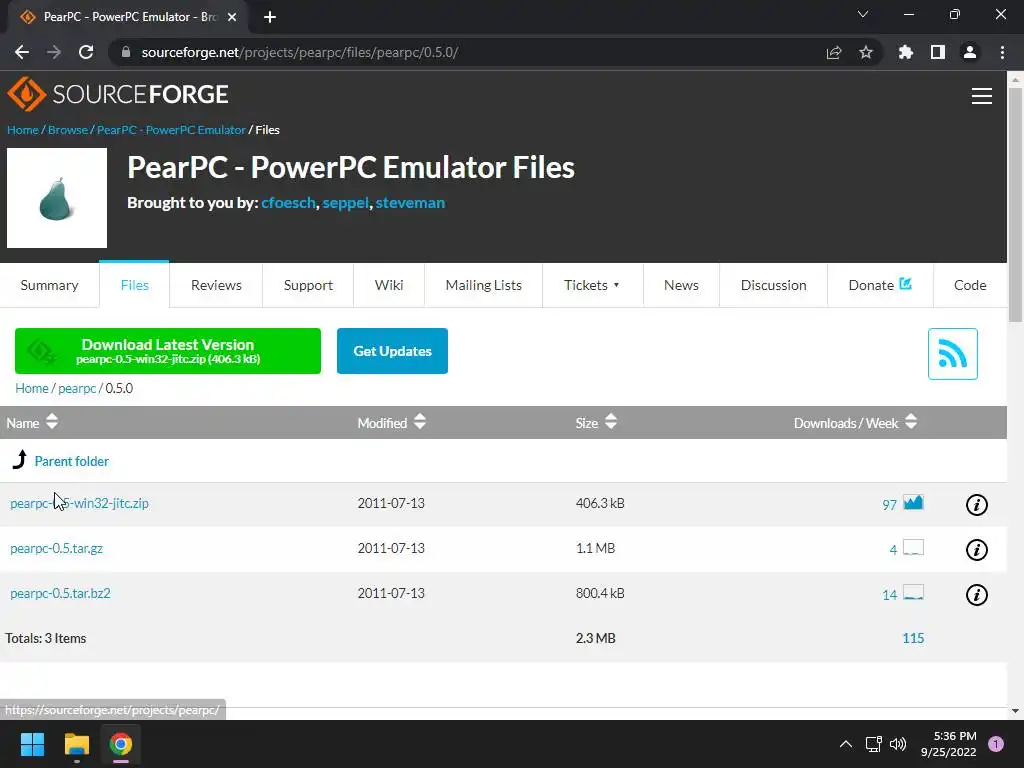Image resolution: width=1024 pixels, height=768 pixels.
Task: Go to Parent folder
Action: click(x=71, y=461)
